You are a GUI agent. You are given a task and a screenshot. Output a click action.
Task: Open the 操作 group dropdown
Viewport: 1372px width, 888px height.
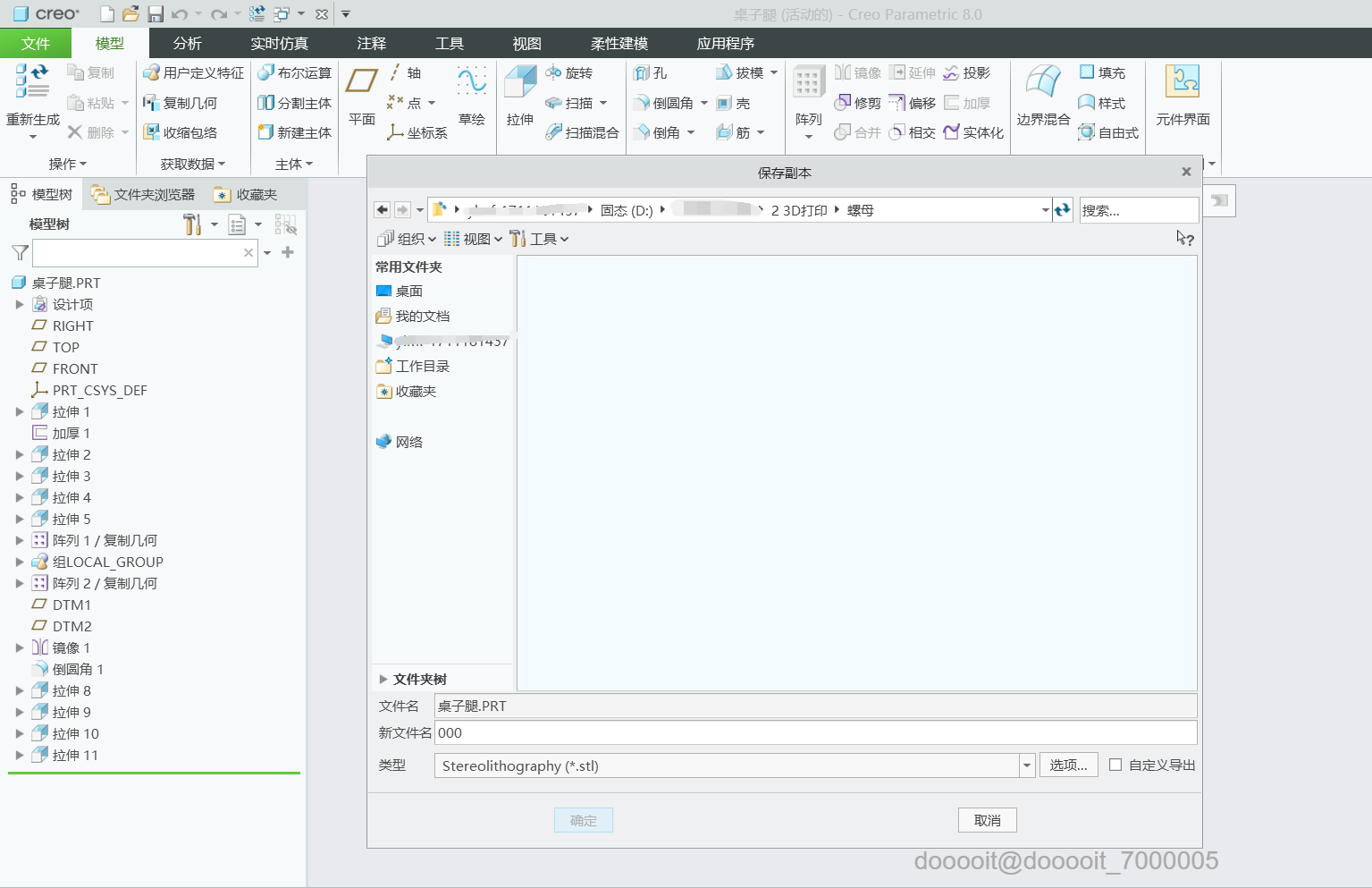[x=68, y=164]
